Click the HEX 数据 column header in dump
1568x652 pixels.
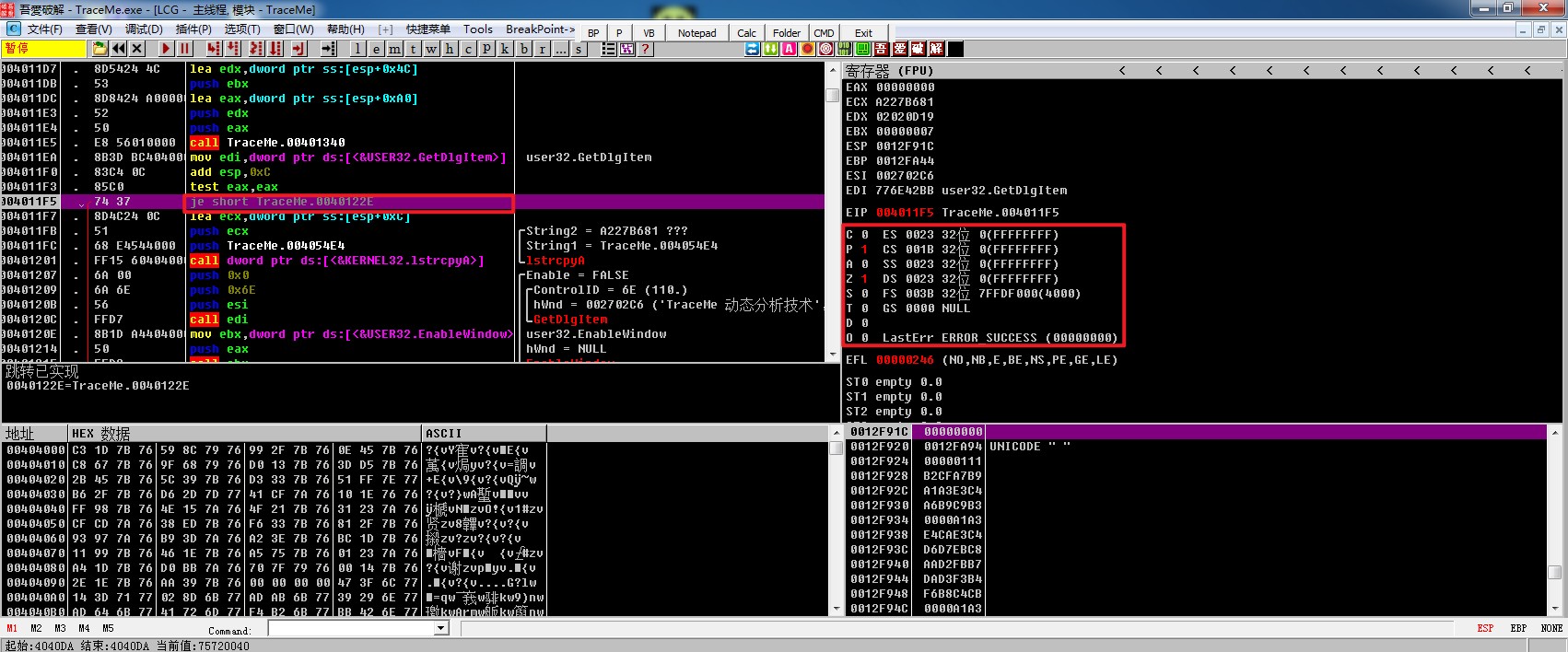coord(244,433)
